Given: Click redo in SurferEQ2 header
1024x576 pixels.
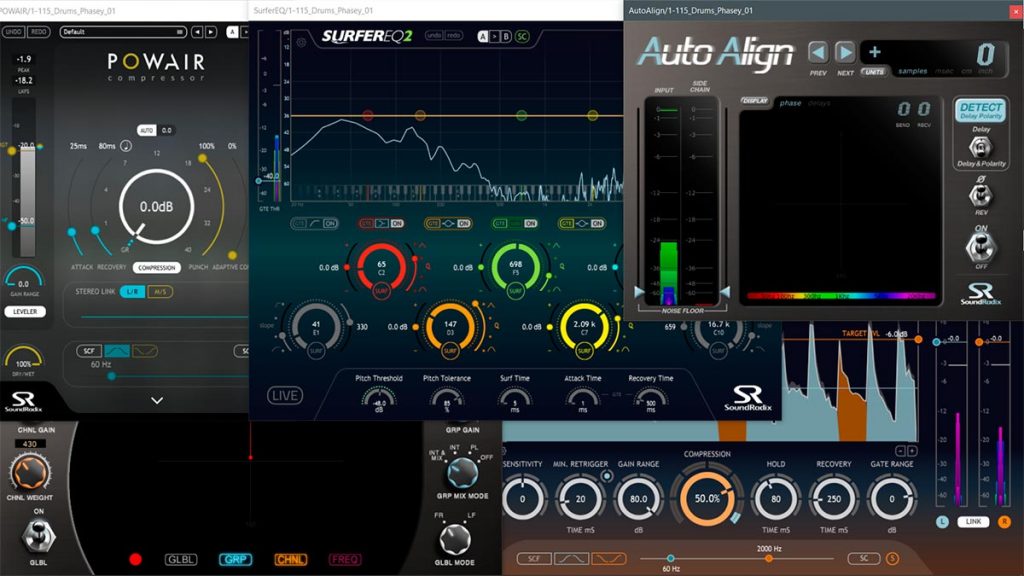Looking at the screenshot, I should point(454,35).
